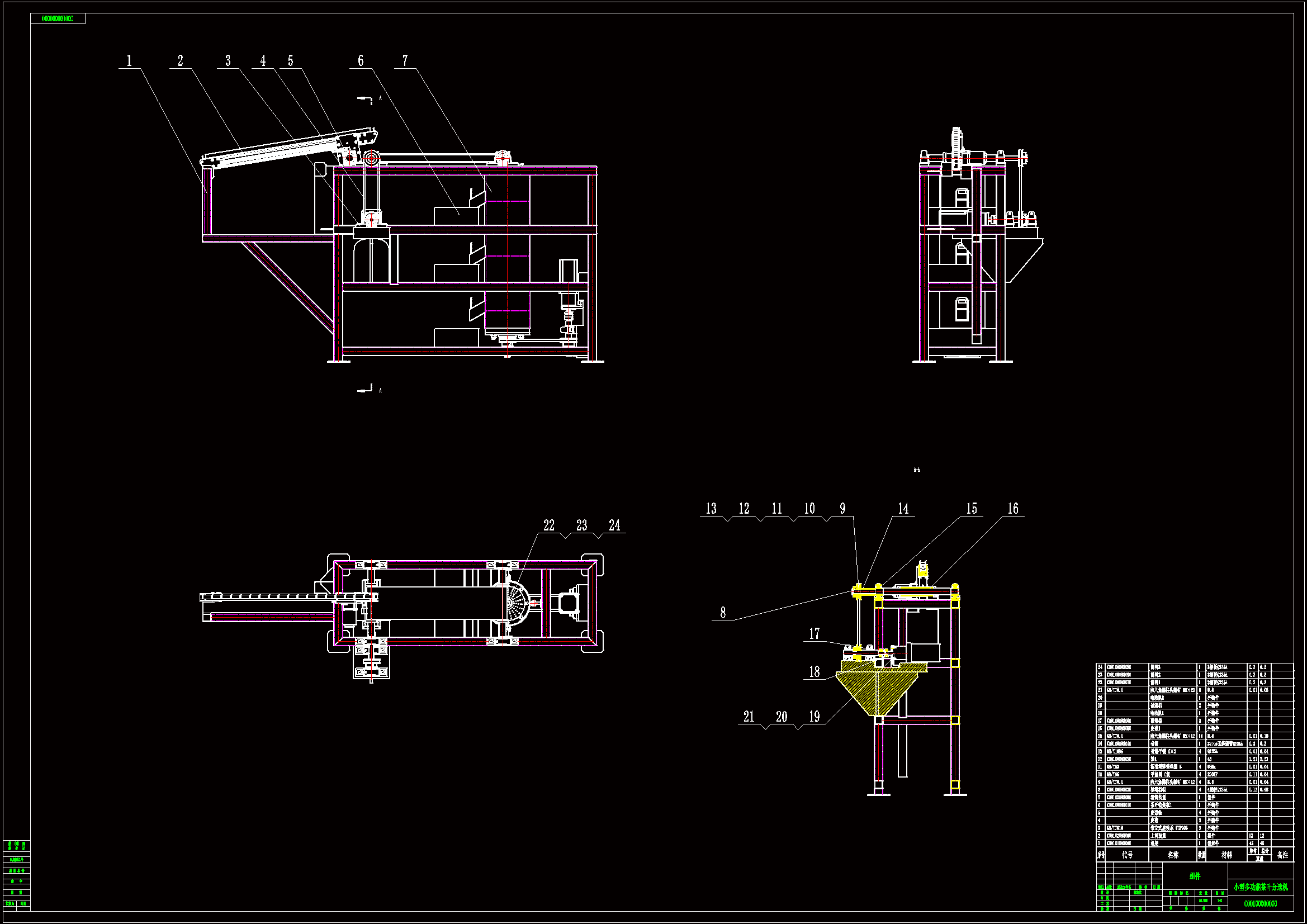Viewport: 1307px width, 924px height.
Task: Click callout number 17 near hopper
Action: 814,633
